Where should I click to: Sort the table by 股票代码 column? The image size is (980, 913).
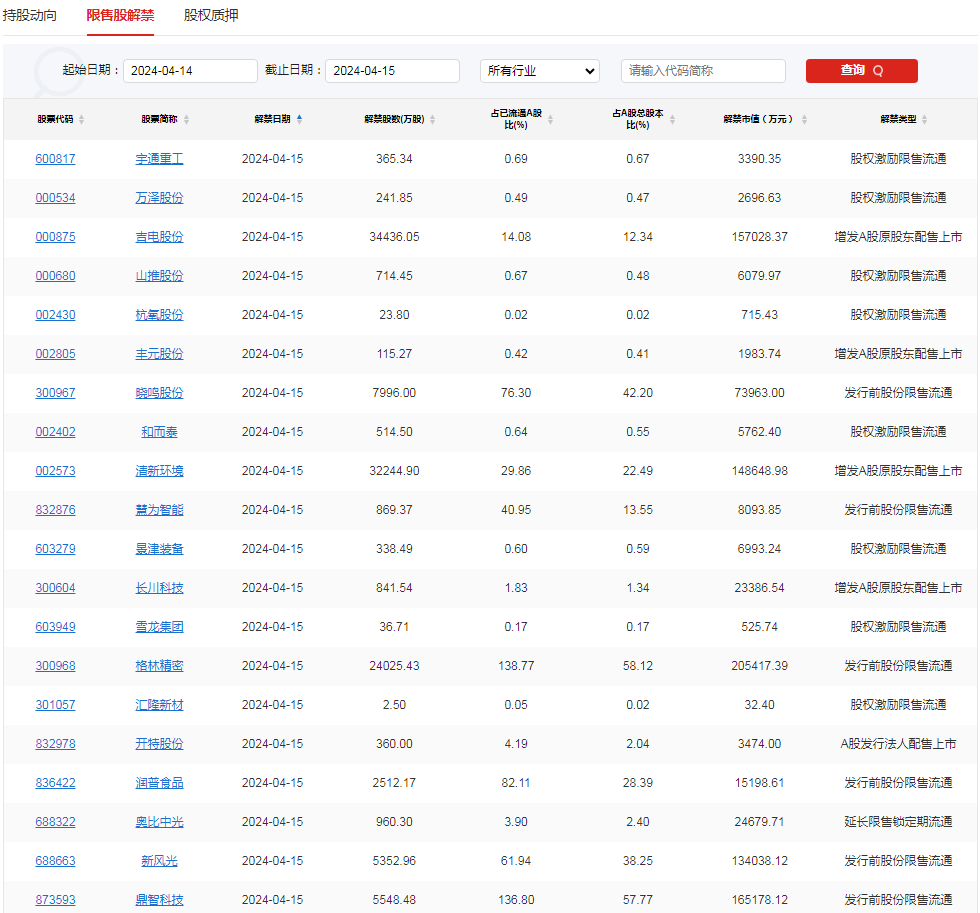[79, 118]
